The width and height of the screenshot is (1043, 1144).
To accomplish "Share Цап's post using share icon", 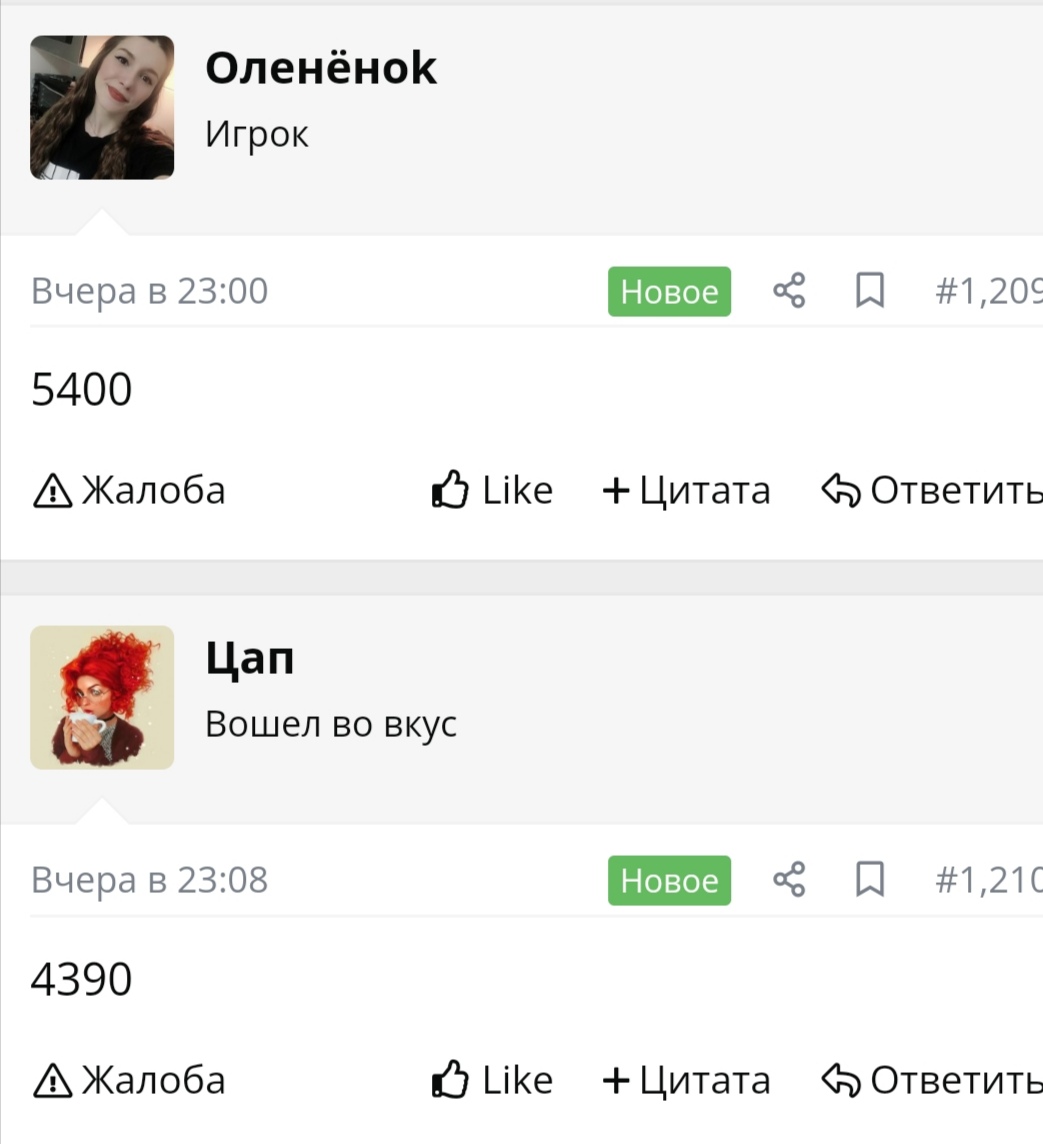I will (x=789, y=879).
